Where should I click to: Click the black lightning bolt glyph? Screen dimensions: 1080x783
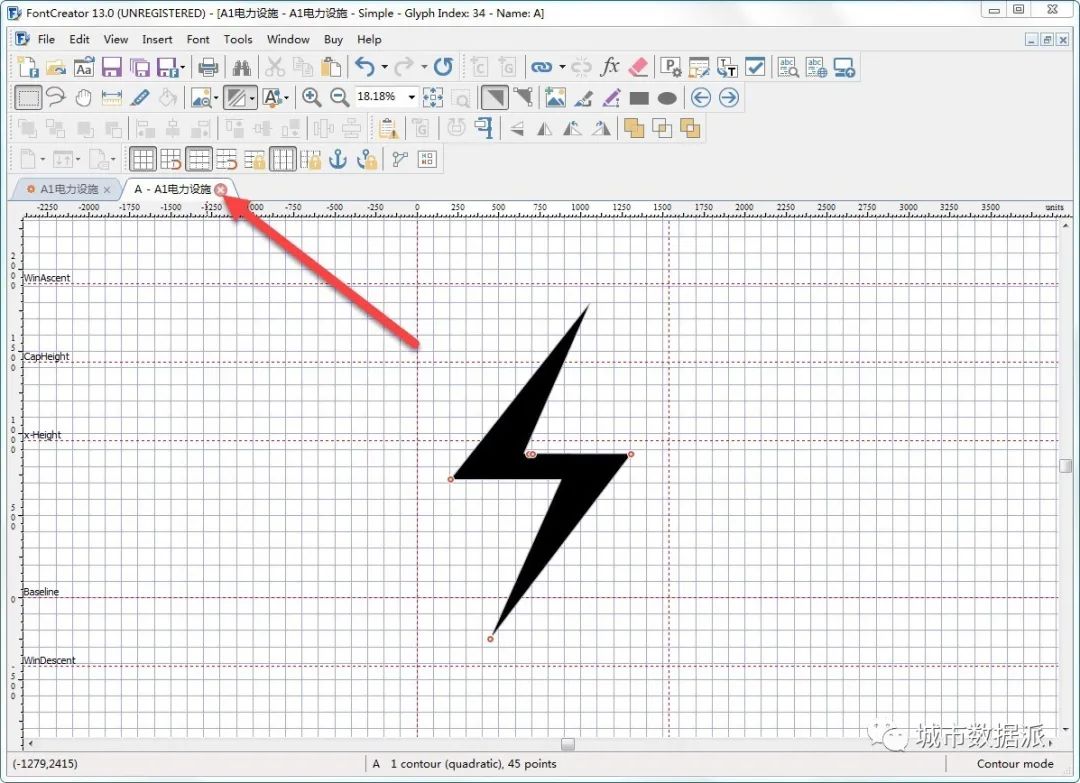point(541,471)
